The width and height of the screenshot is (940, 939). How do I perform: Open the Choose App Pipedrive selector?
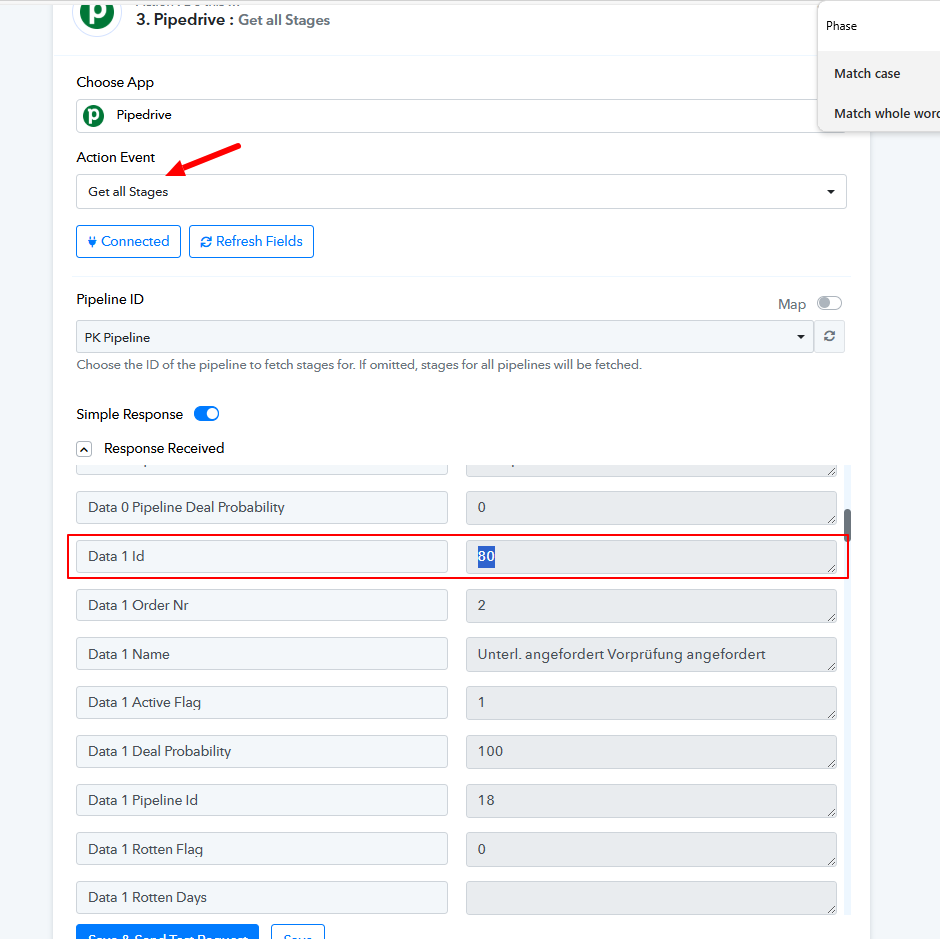point(447,115)
